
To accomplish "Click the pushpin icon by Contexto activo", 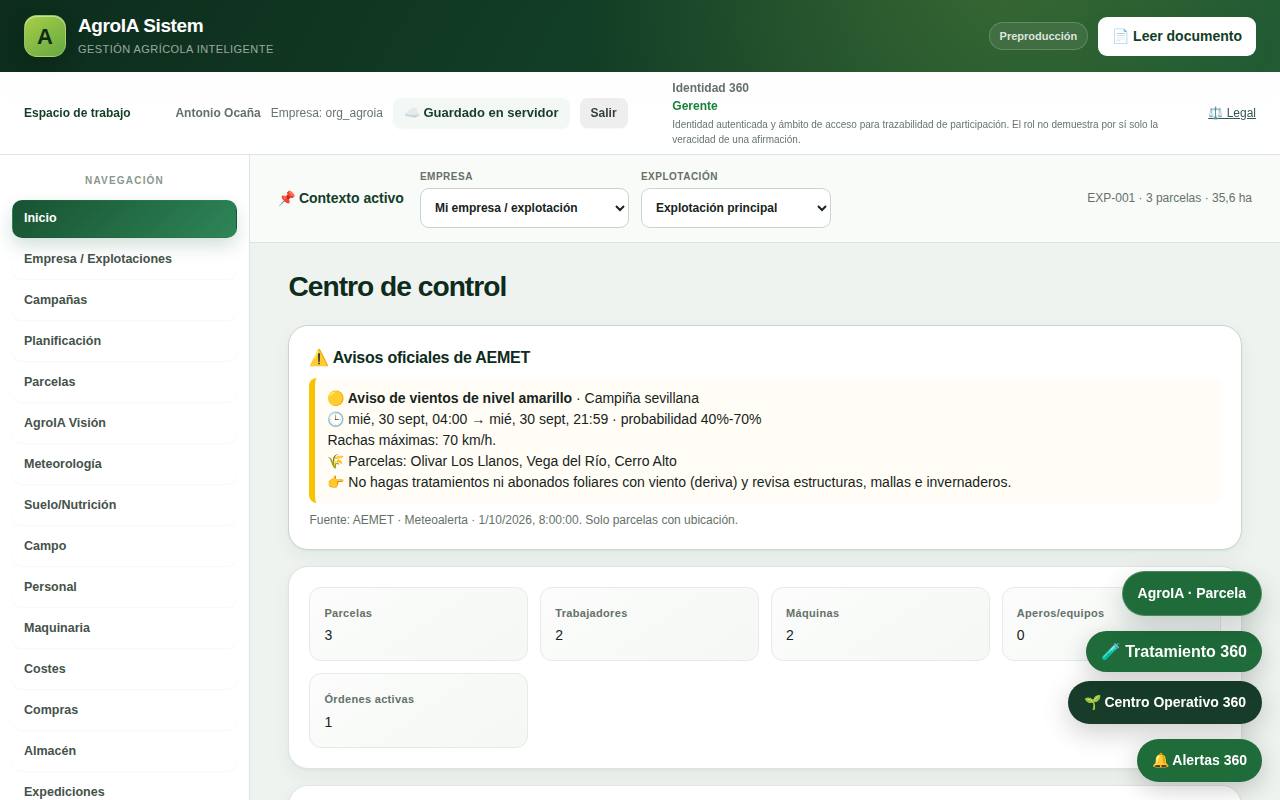I will (286, 198).
